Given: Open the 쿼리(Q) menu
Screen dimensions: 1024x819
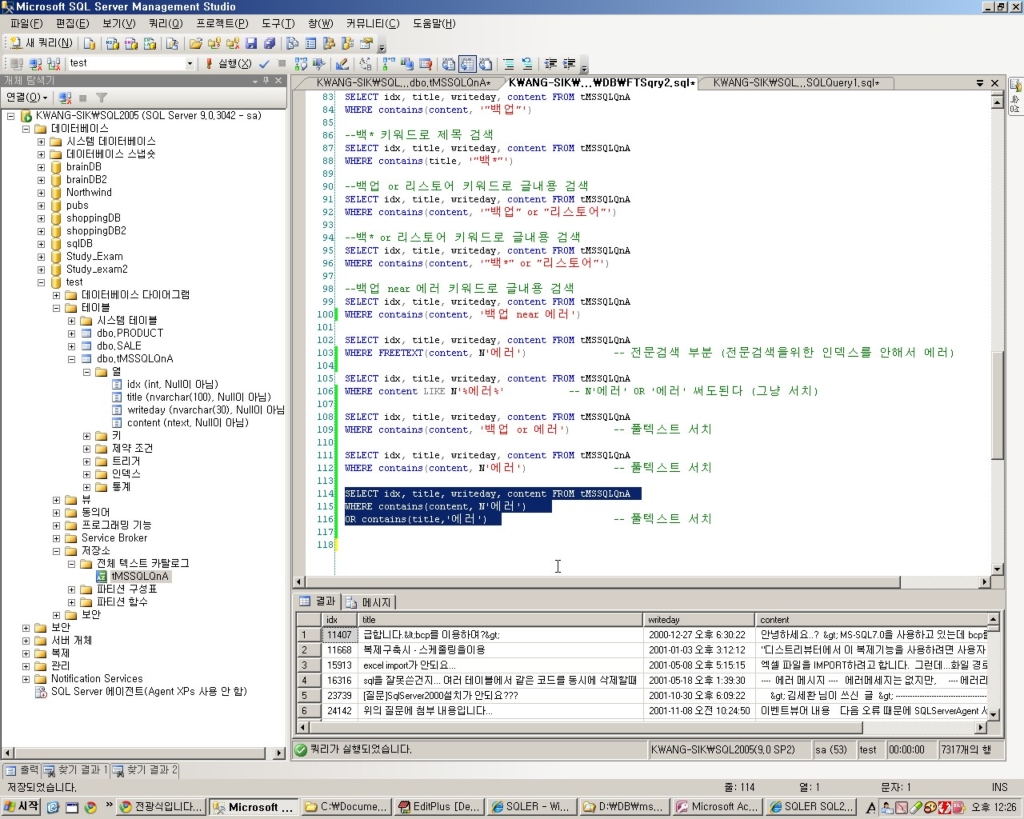Looking at the screenshot, I should [x=165, y=24].
